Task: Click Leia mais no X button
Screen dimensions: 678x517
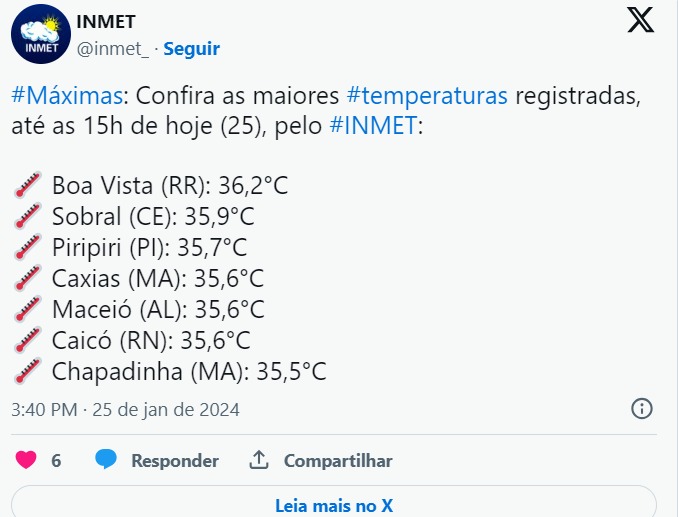Action: click(334, 505)
